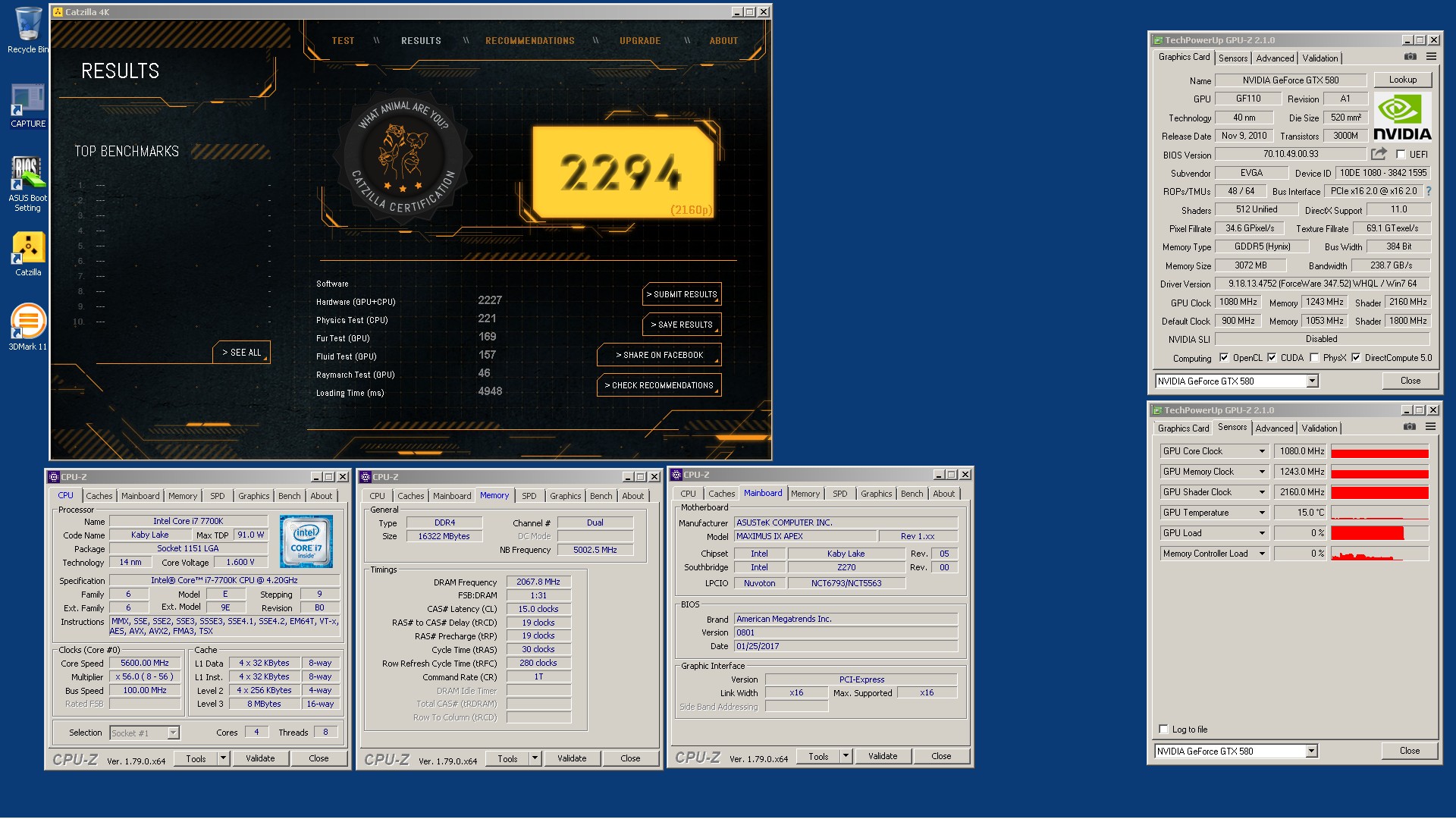Click Validate in the CPU-Z Mainboard window
This screenshot has height=819, width=1456.
click(x=883, y=756)
